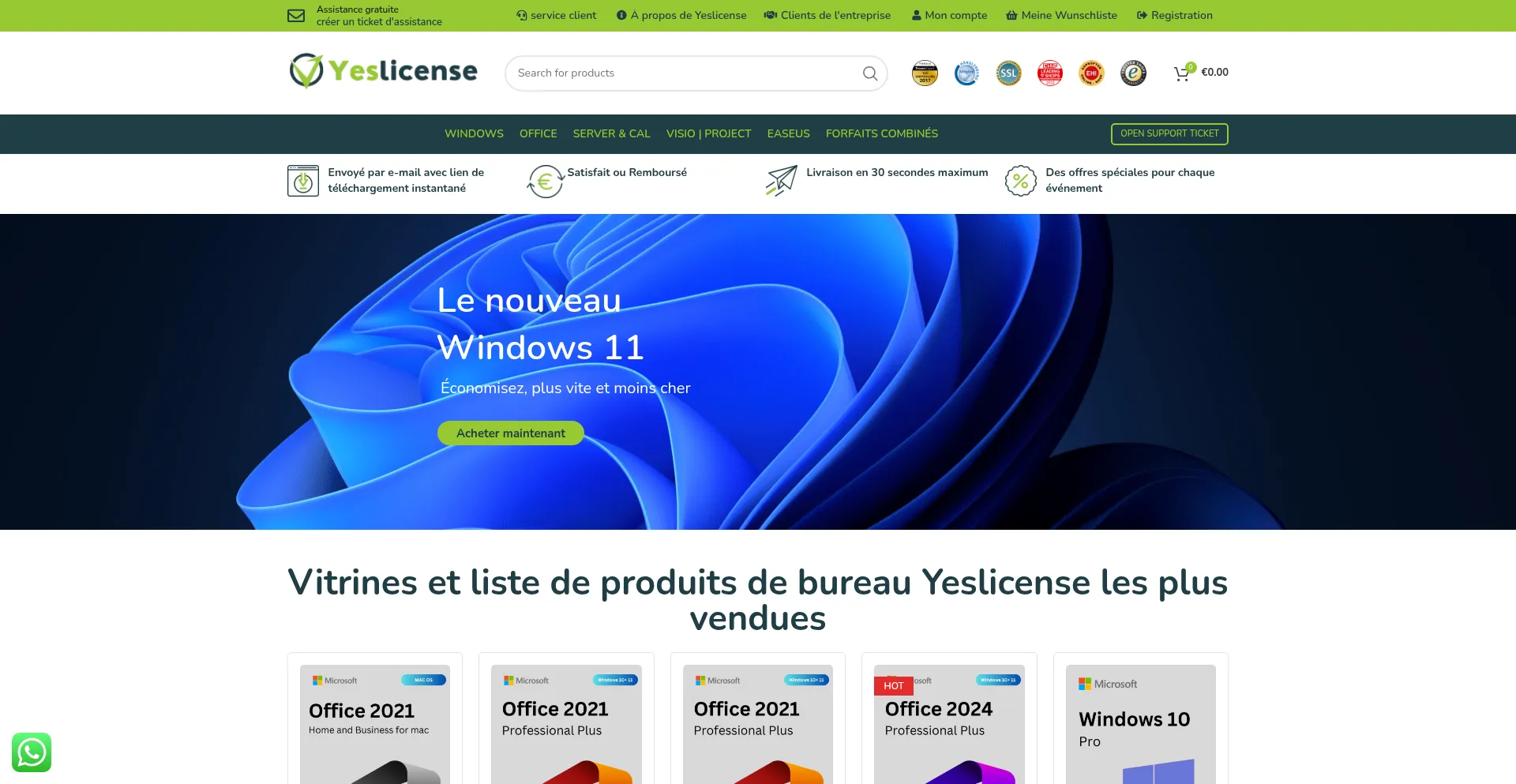Click the gold 2017 top recommendation badge
1516x784 pixels.
coord(925,73)
